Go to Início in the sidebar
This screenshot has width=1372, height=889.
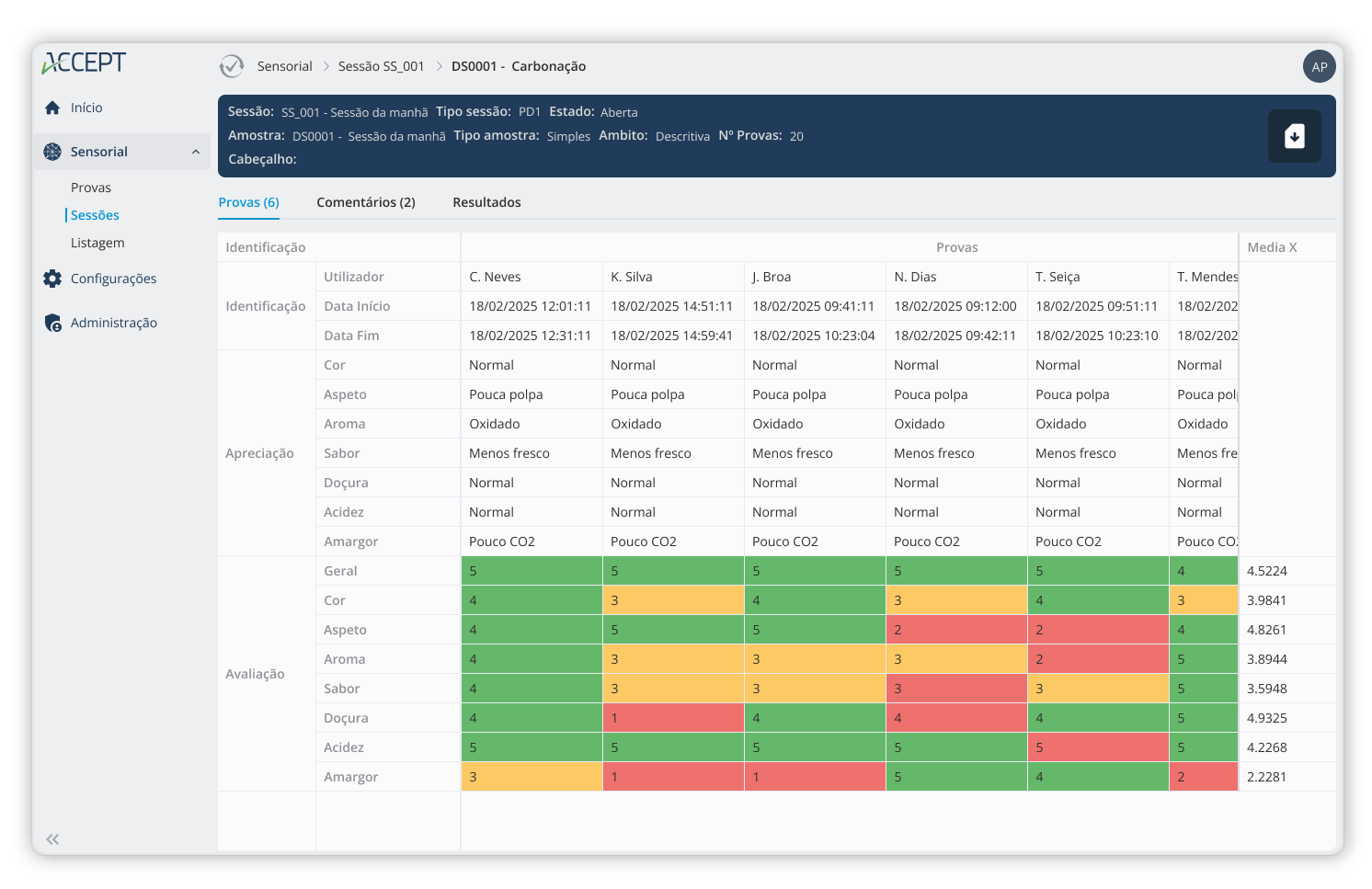pos(86,108)
